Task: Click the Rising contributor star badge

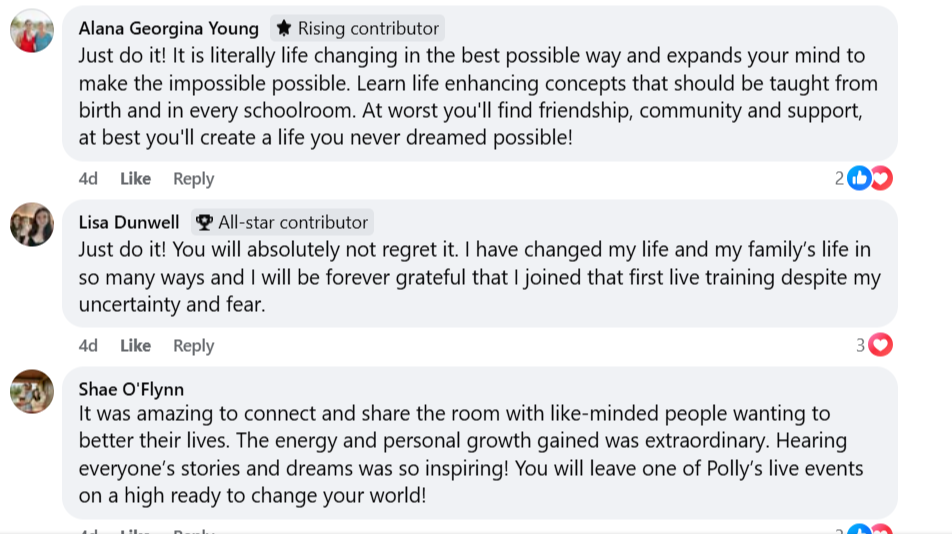Action: 357,28
